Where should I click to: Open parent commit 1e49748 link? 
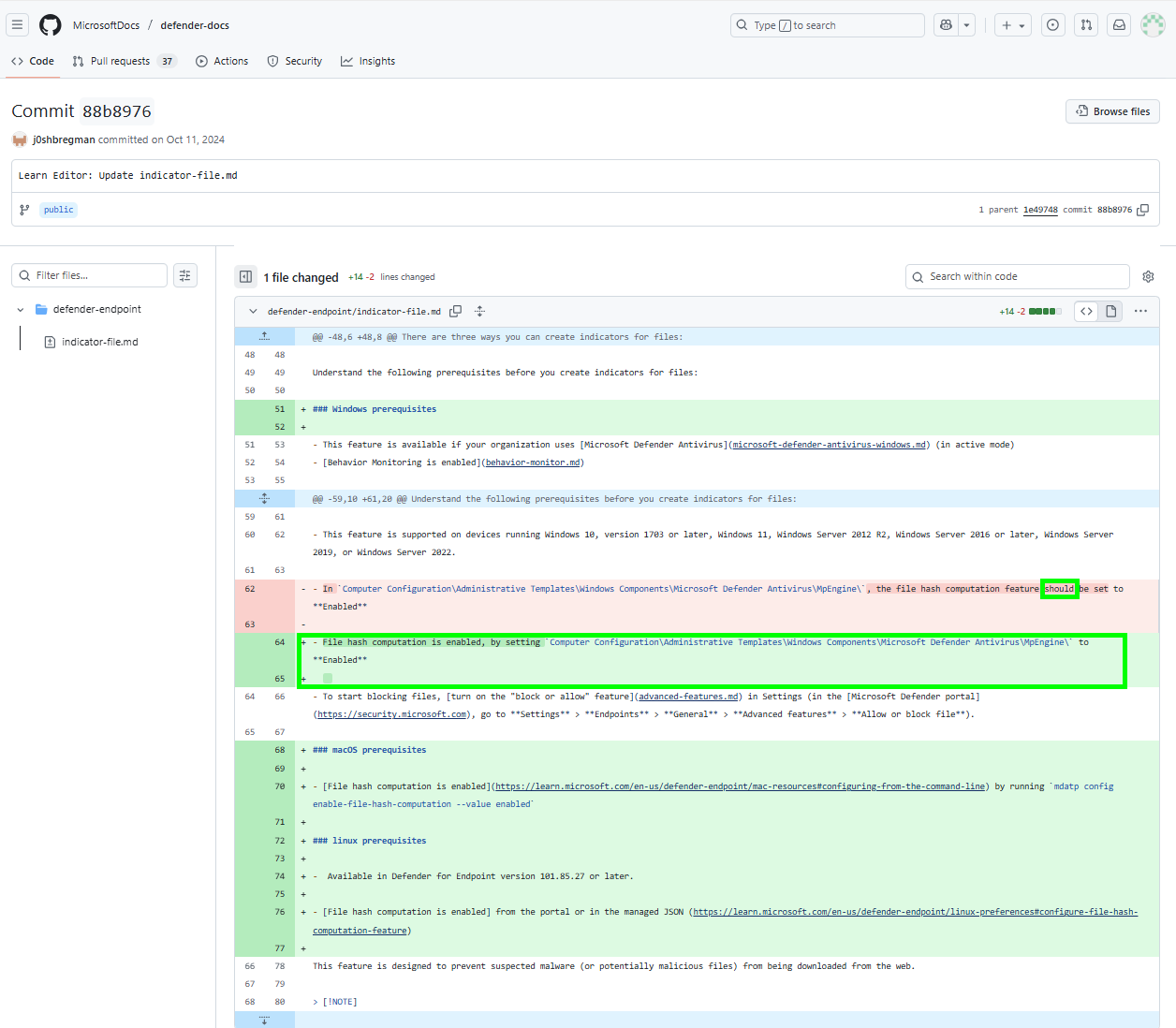[1040, 210]
